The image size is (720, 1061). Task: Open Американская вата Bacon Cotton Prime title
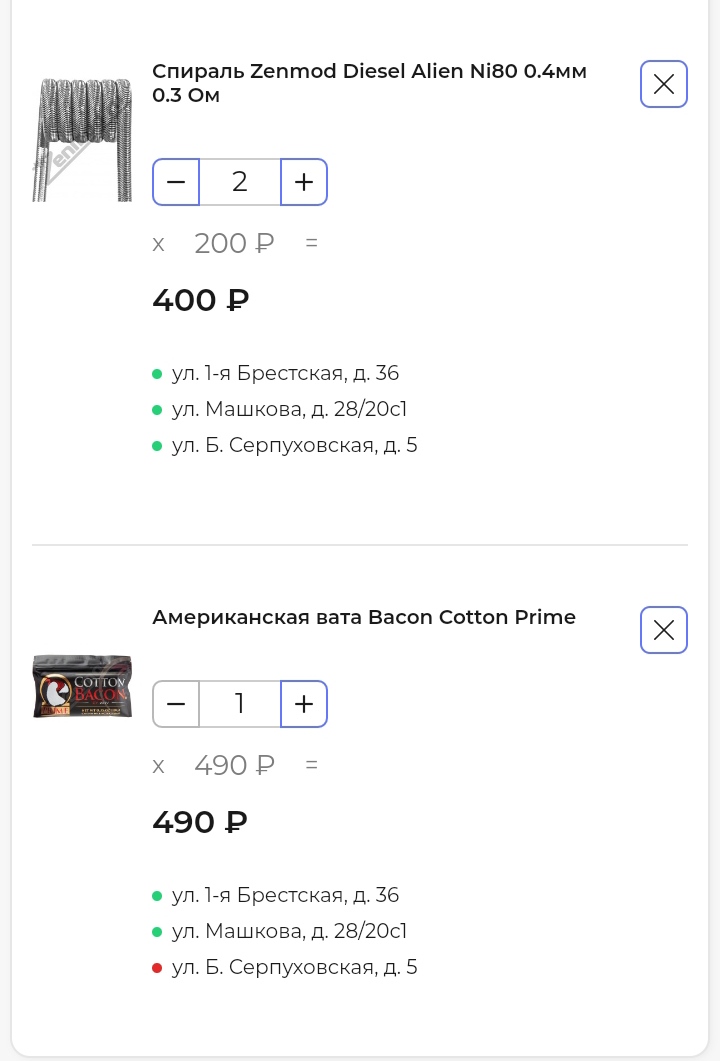tap(364, 617)
